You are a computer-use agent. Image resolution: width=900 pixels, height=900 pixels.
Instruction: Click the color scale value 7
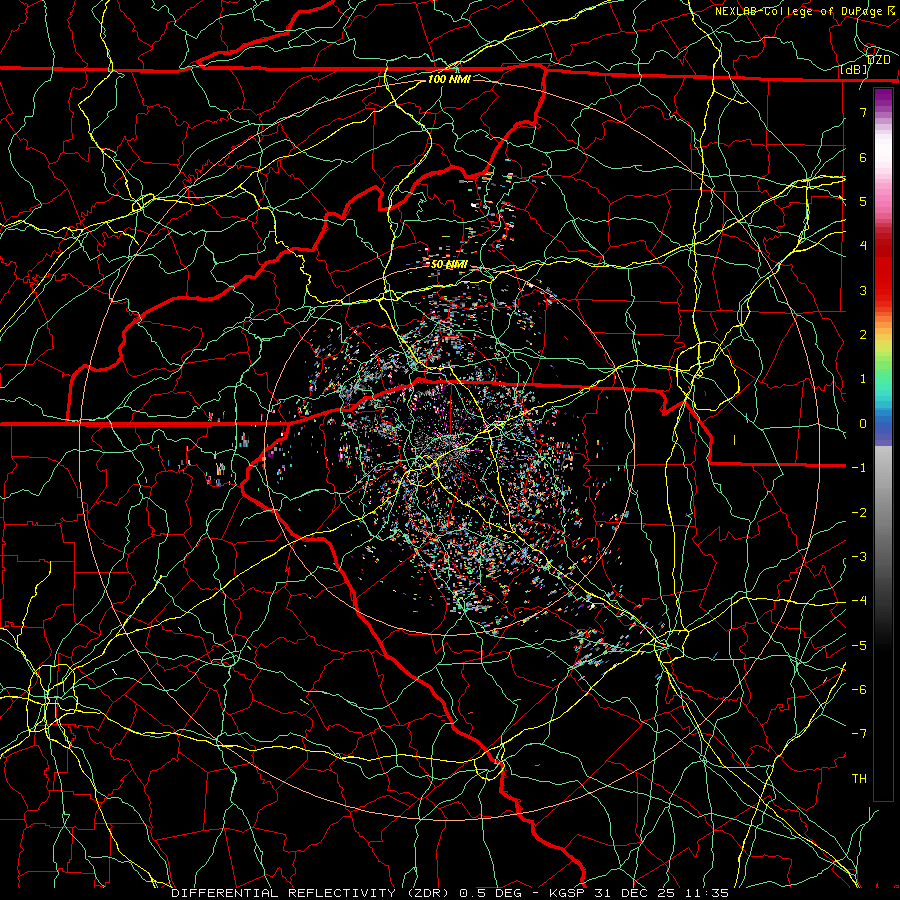[x=863, y=112]
